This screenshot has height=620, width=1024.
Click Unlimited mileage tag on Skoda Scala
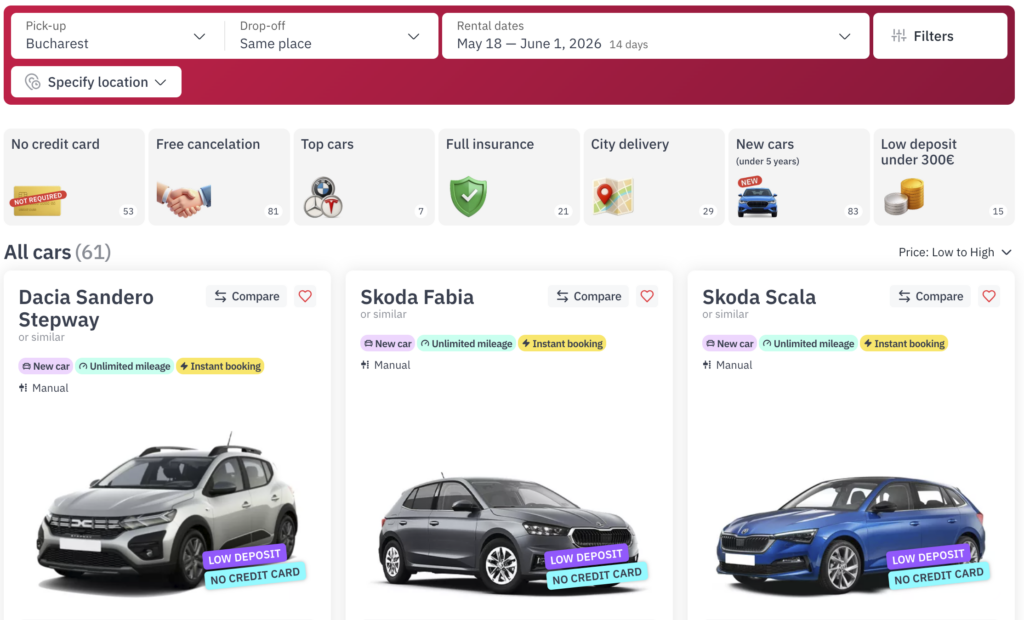pos(808,343)
